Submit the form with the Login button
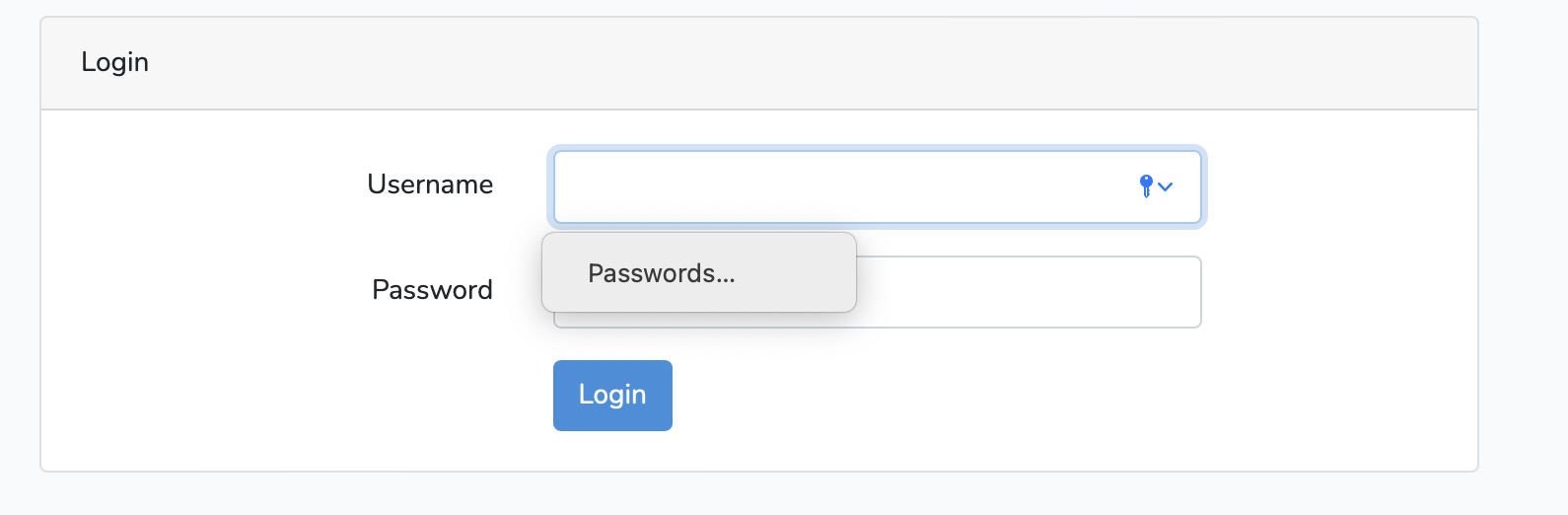Screen dimensions: 1568x515 [612, 395]
